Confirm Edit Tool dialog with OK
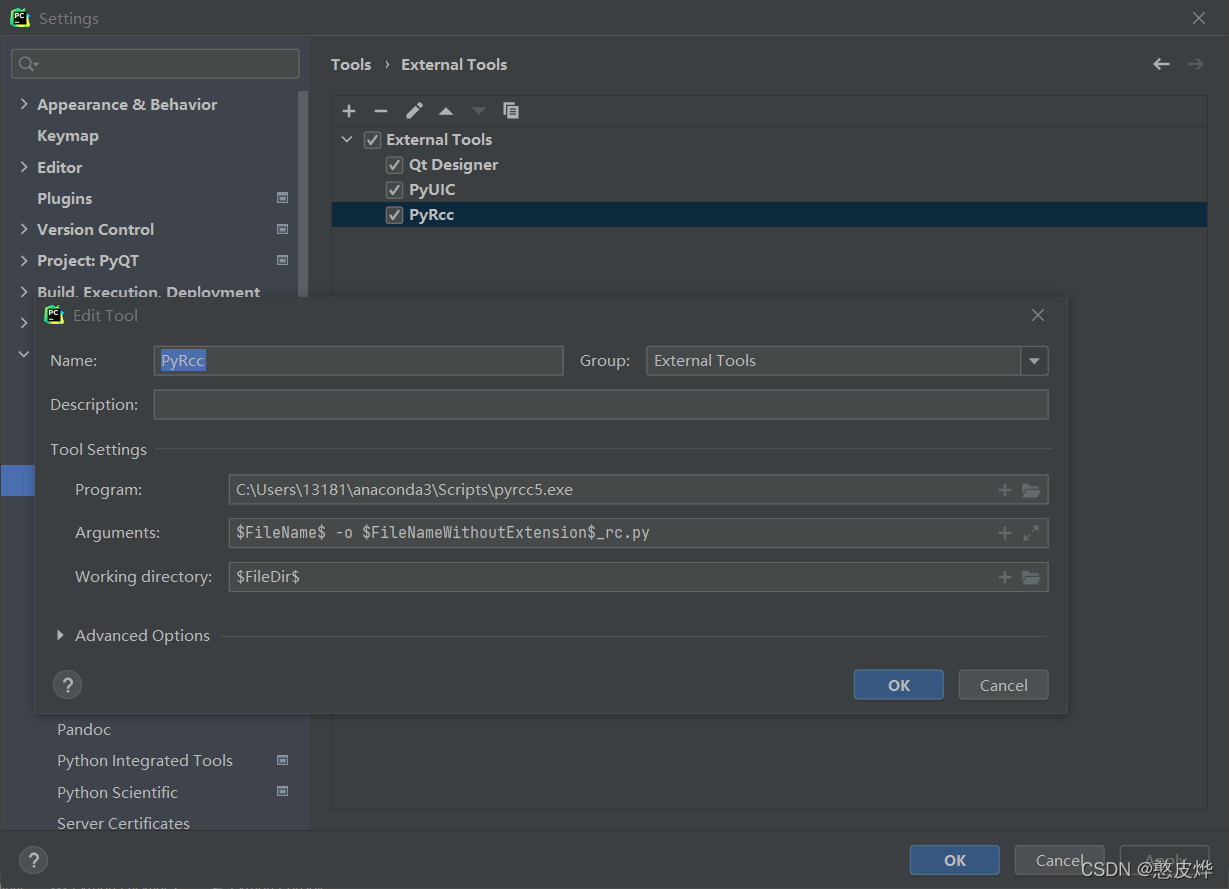Screen dimensions: 1229x889 [899, 685]
